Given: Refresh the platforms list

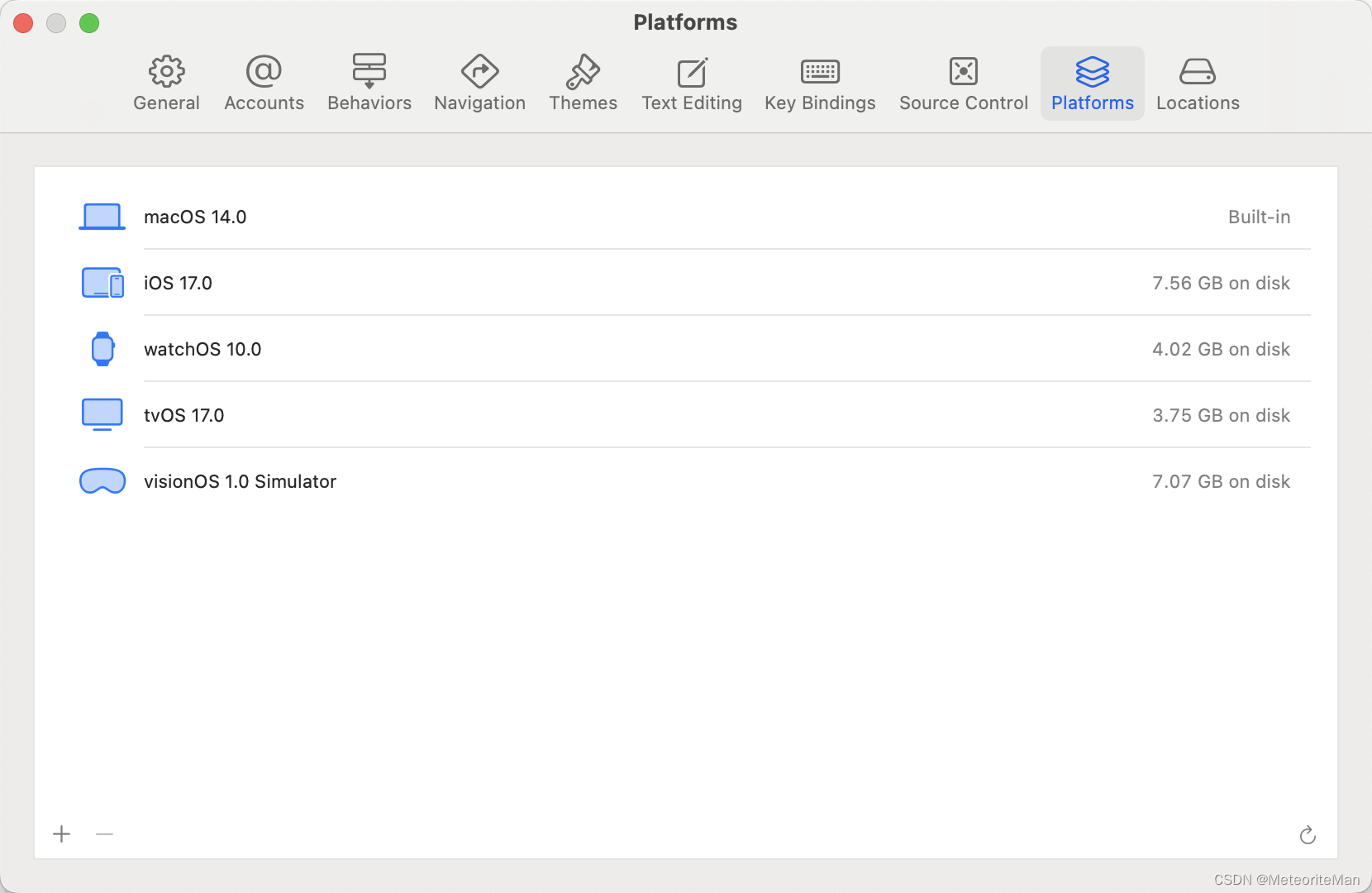Looking at the screenshot, I should point(1308,835).
